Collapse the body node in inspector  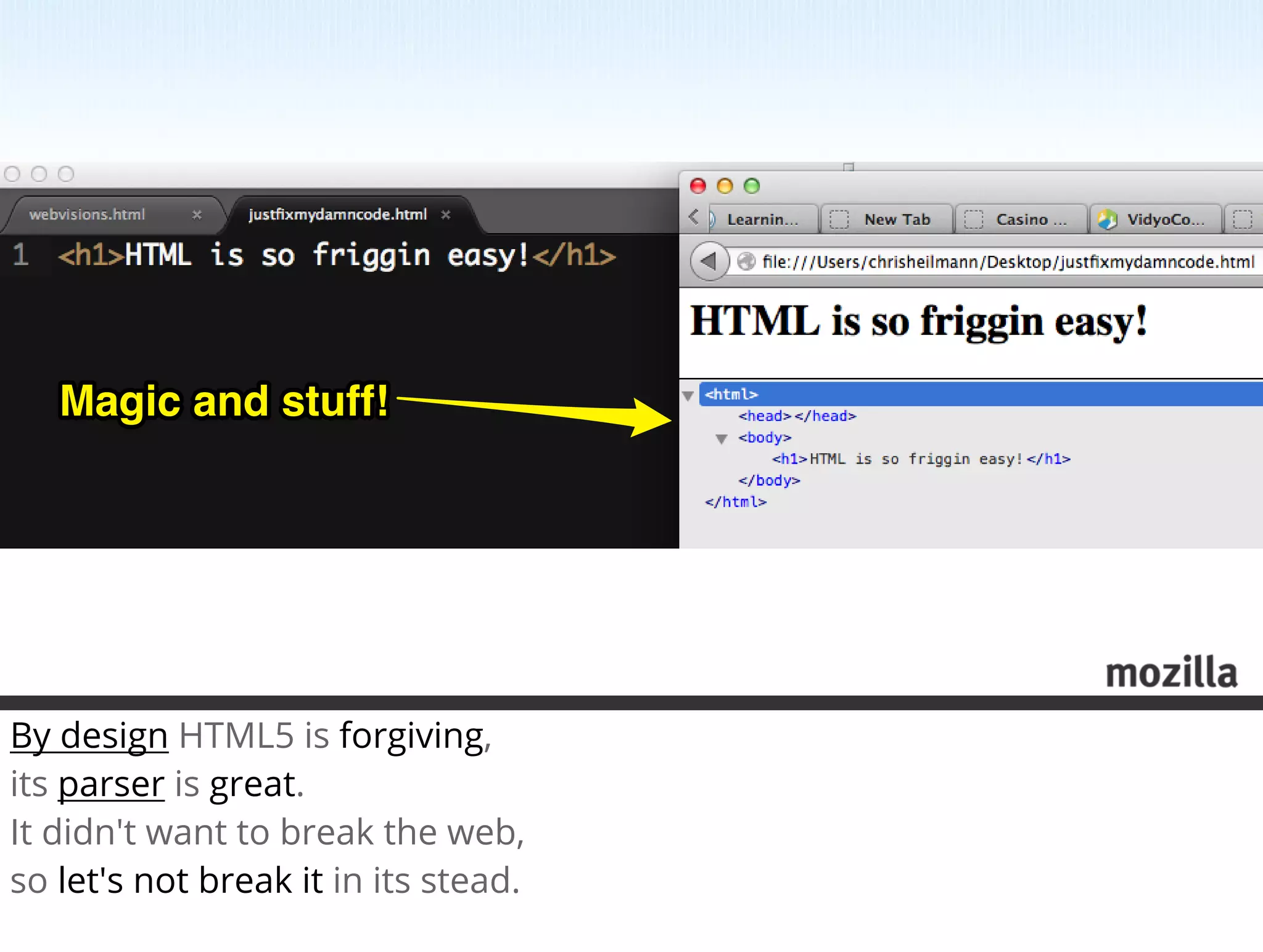coord(721,439)
